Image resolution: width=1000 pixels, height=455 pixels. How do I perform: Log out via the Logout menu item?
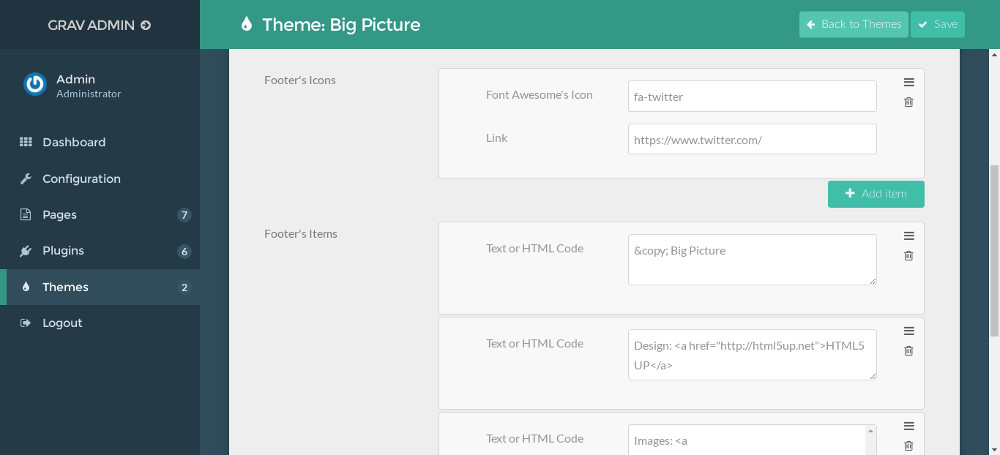click(100, 323)
